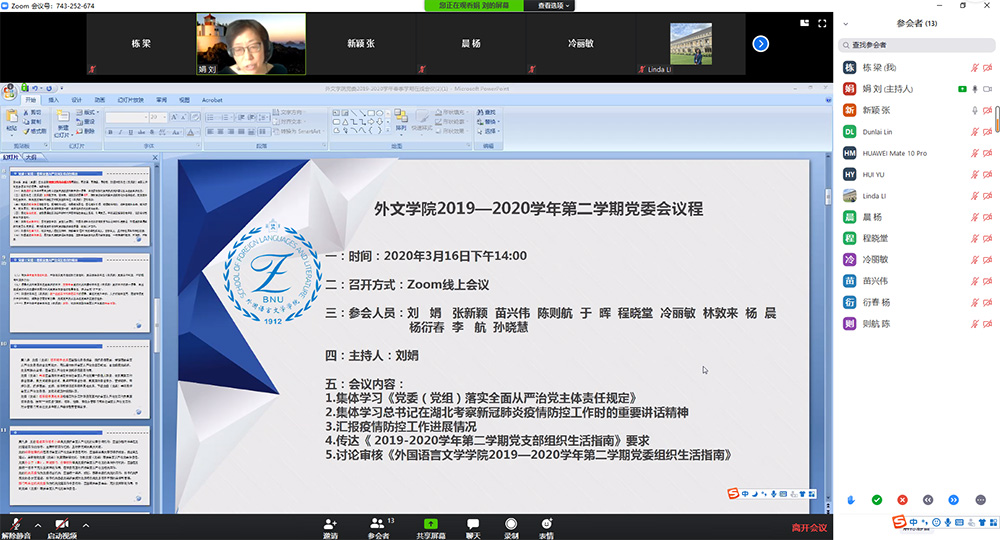
Task: Start recording with the 录制 icon
Action: click(x=511, y=525)
